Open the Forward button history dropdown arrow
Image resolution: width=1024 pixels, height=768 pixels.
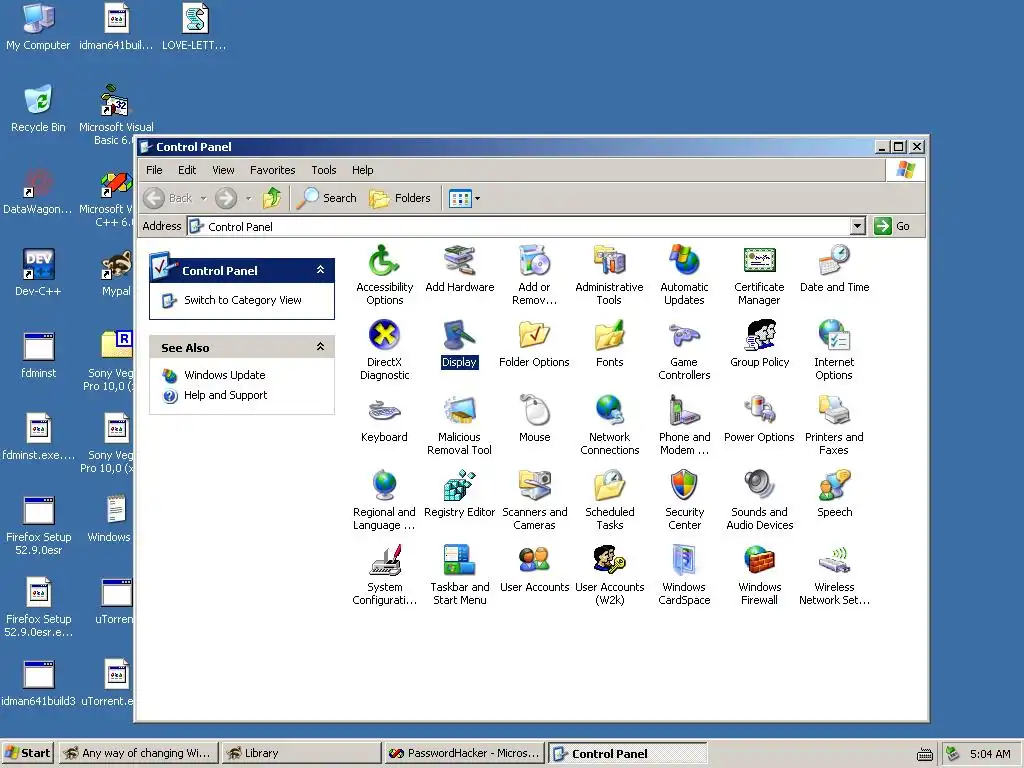tap(248, 198)
